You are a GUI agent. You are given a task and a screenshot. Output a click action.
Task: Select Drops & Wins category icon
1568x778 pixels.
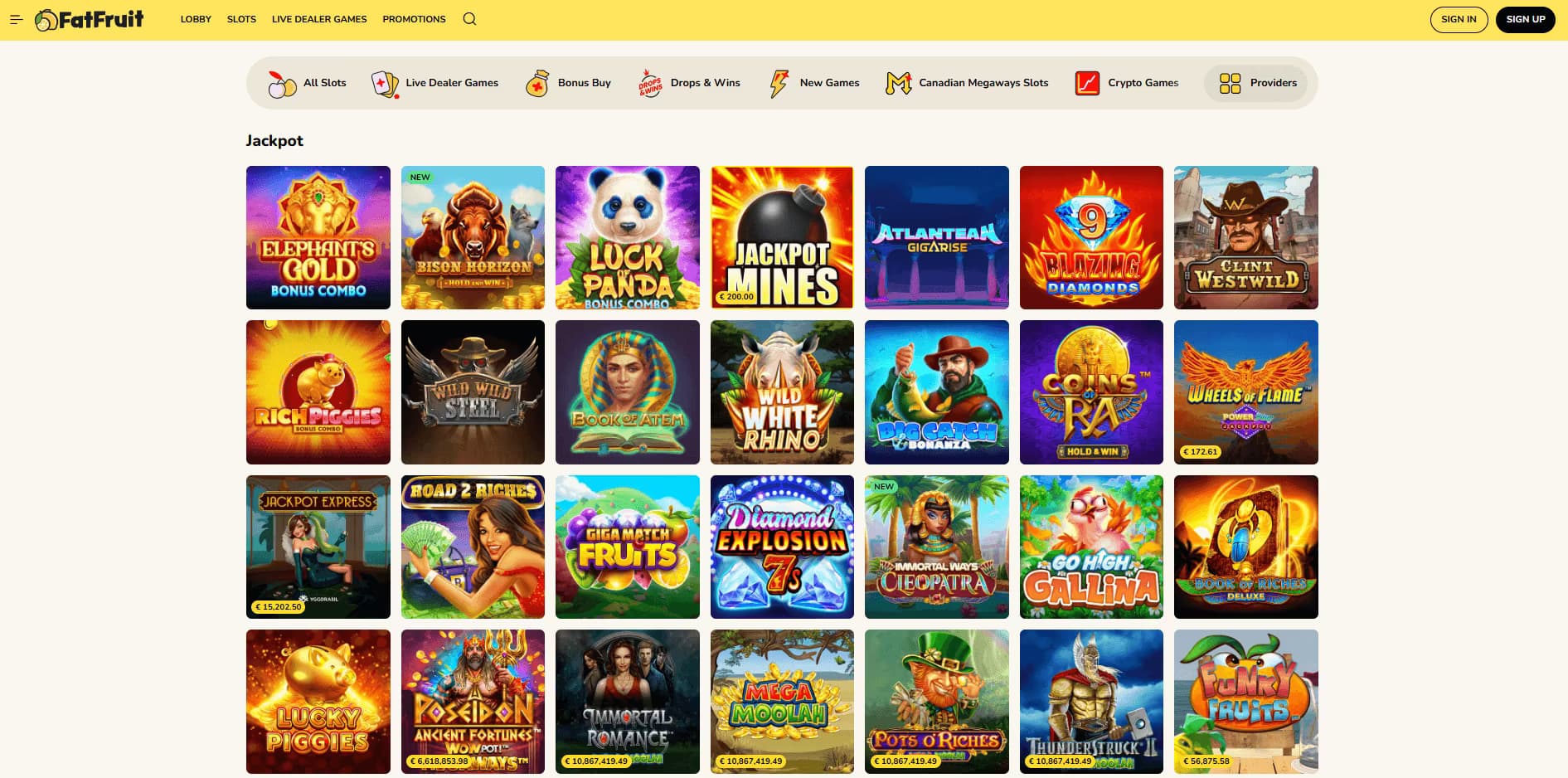pos(650,83)
